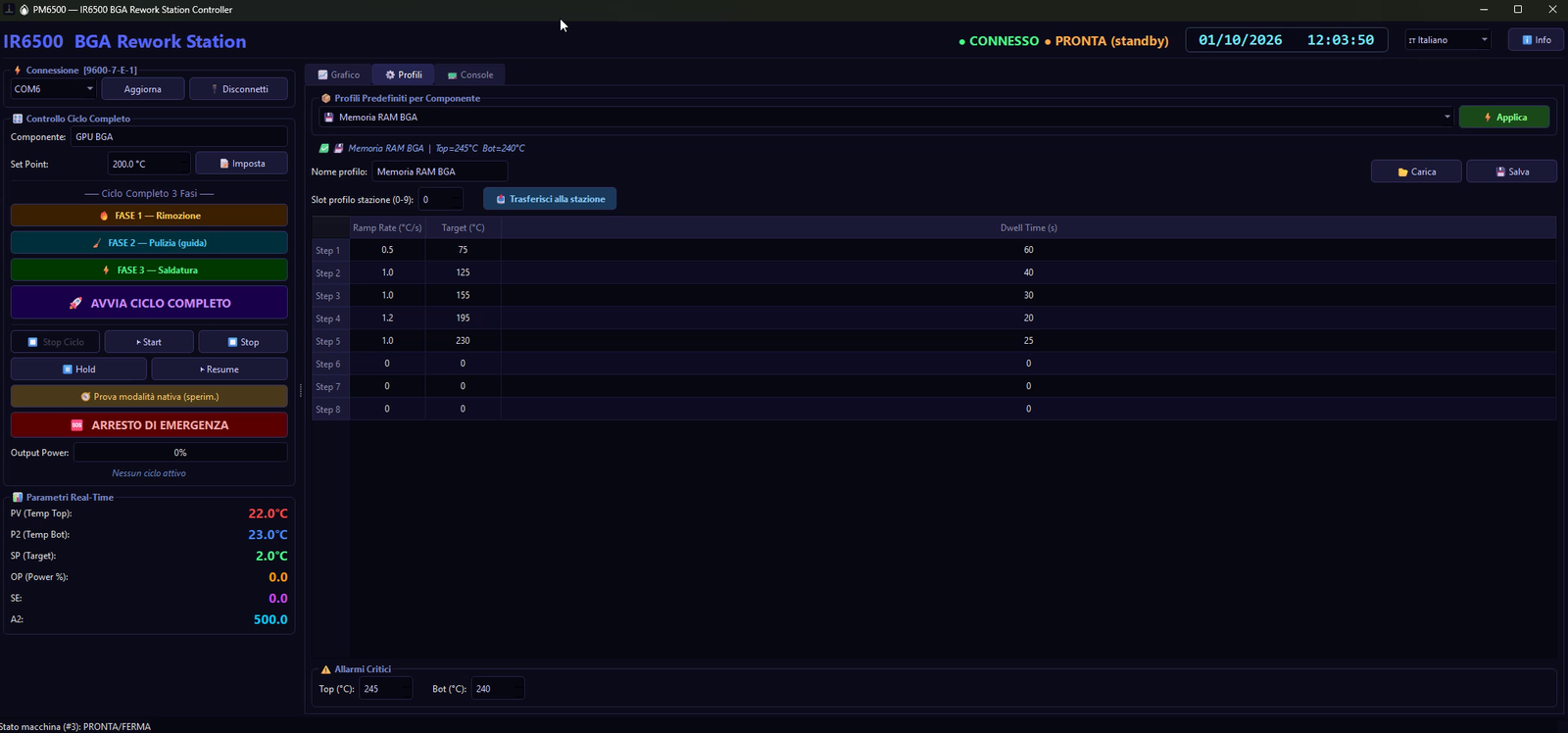This screenshot has width=1568, height=733.
Task: Click the Bot (°C) alarm field showing 240
Action: click(x=497, y=689)
